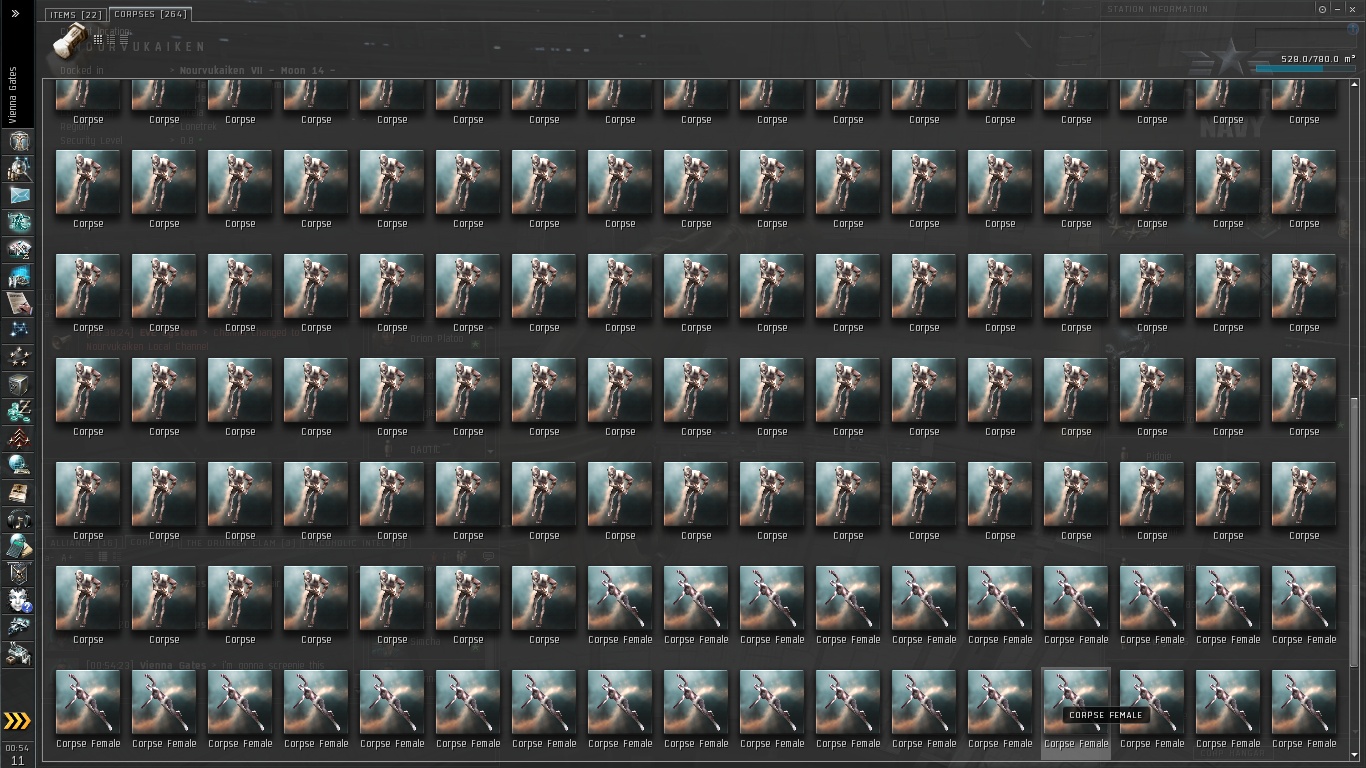Open the teal ship fitting icon
The height and width of the screenshot is (768, 1366).
19,222
